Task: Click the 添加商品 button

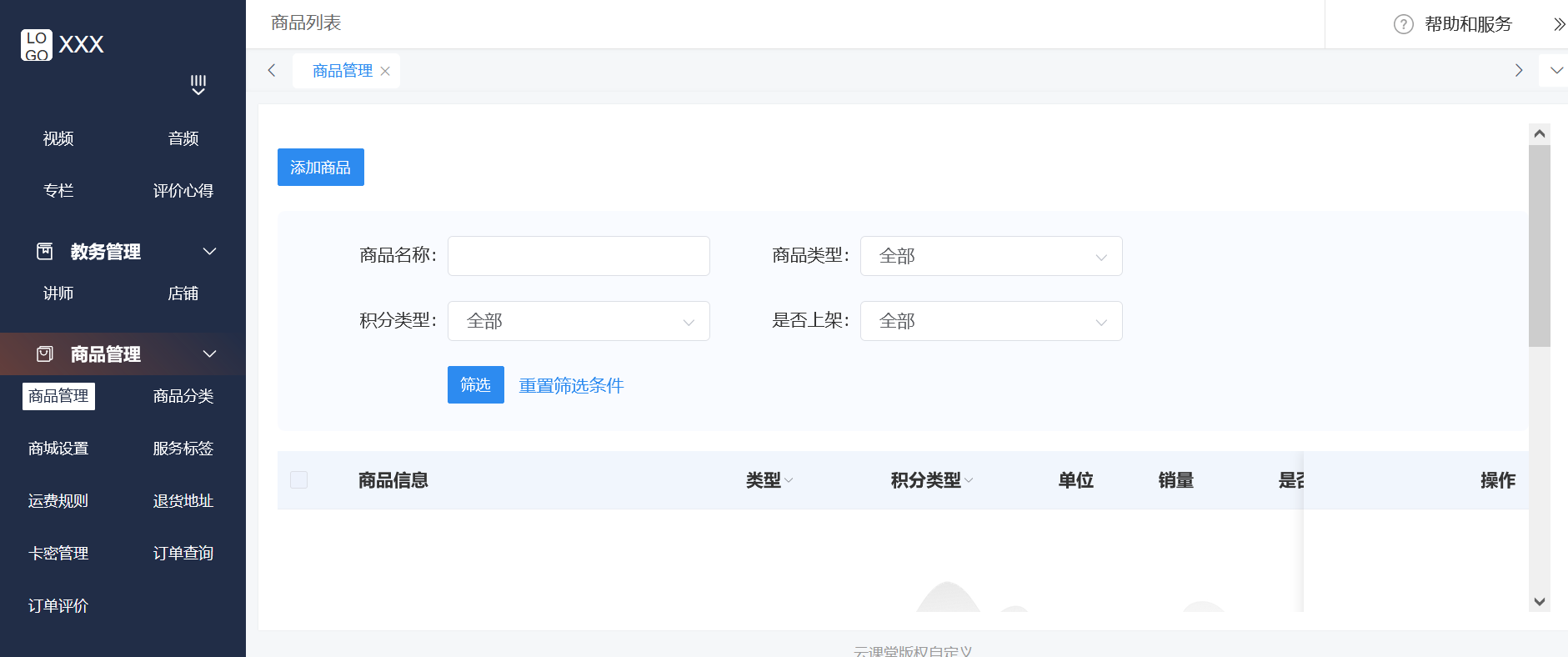Action: 320,168
